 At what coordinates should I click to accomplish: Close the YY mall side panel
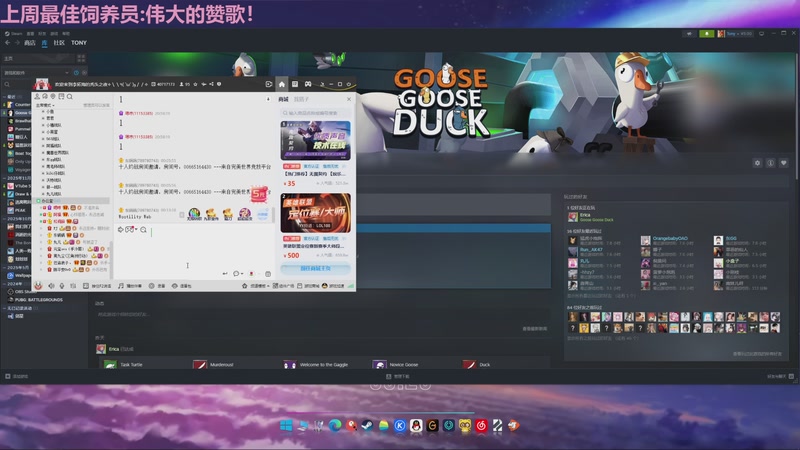point(349,99)
